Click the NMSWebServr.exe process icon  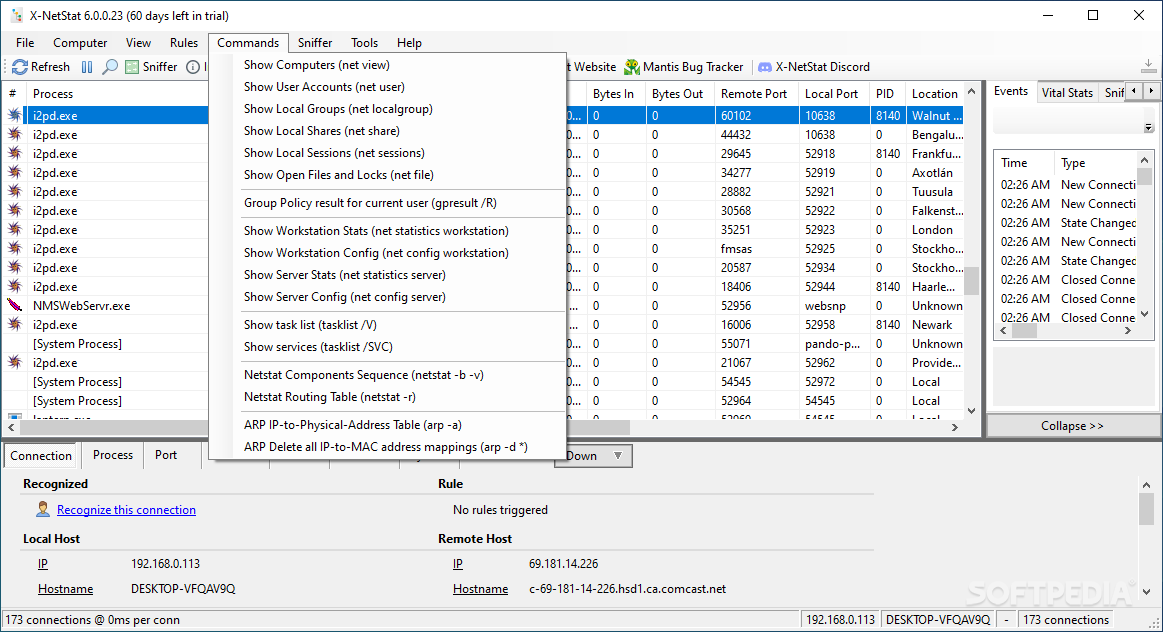[15, 305]
